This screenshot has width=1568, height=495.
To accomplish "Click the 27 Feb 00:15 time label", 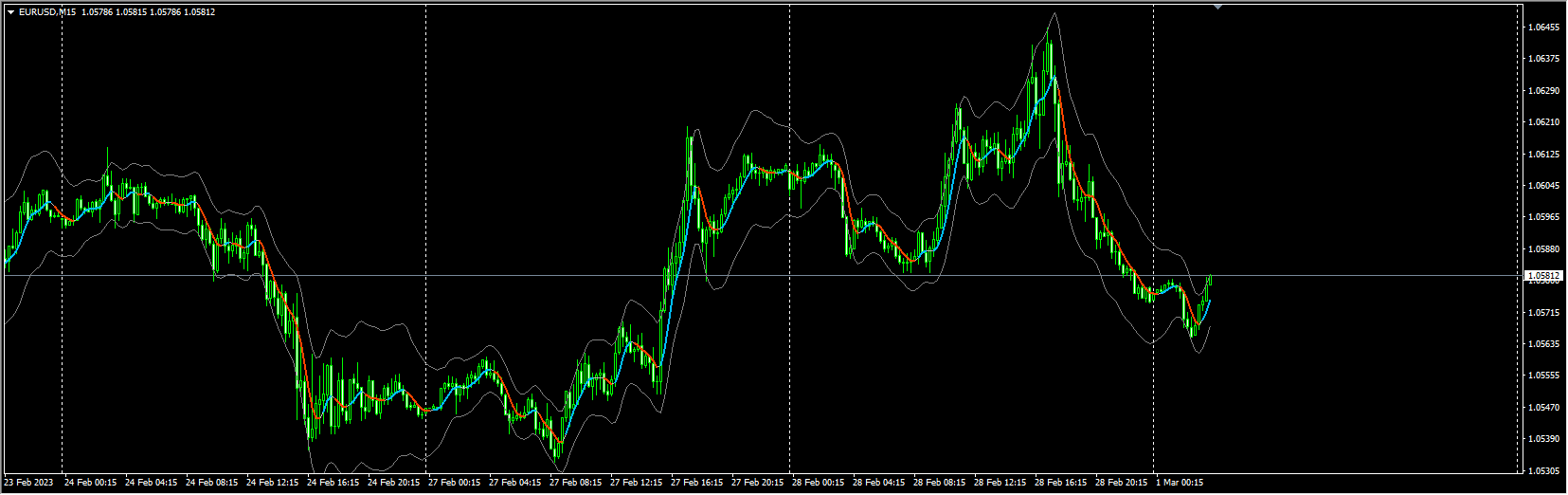I will 455,483.
